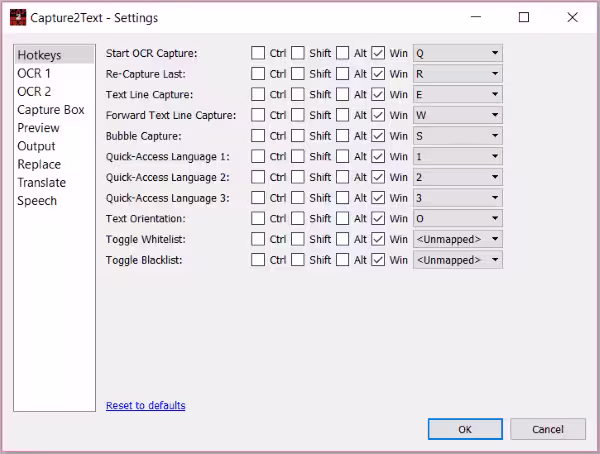Click the 'Start OCR Capture:' label
Image resolution: width=600 pixels, height=454 pixels.
pyautogui.click(x=152, y=53)
